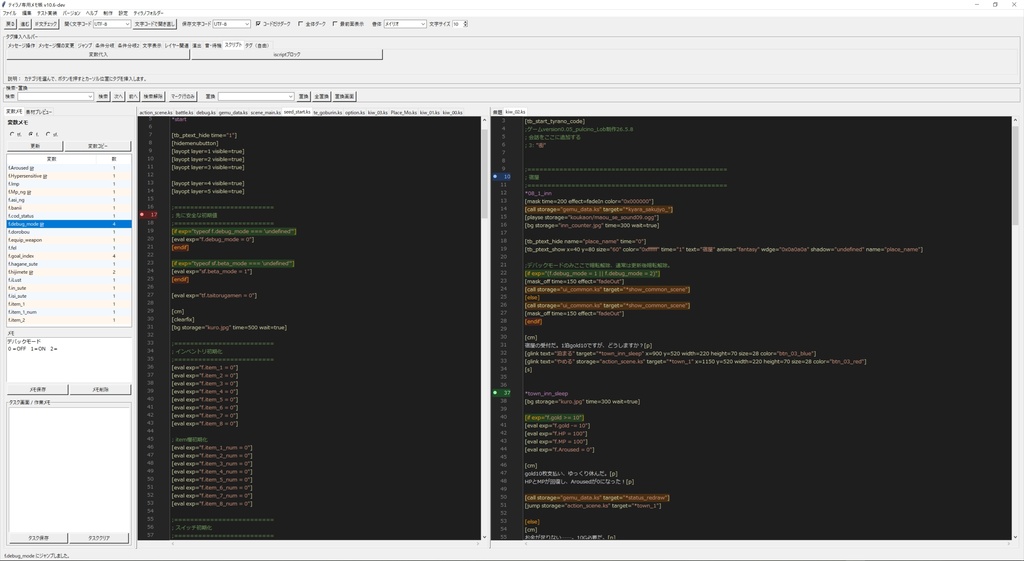Click the memo icon beside f.Aroused
The width and height of the screenshot is (1024, 561).
click(32, 168)
